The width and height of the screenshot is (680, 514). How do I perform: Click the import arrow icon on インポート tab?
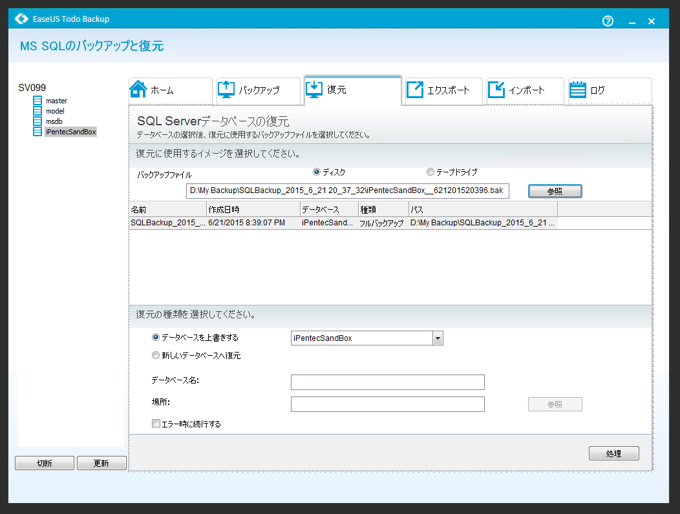tap(497, 89)
